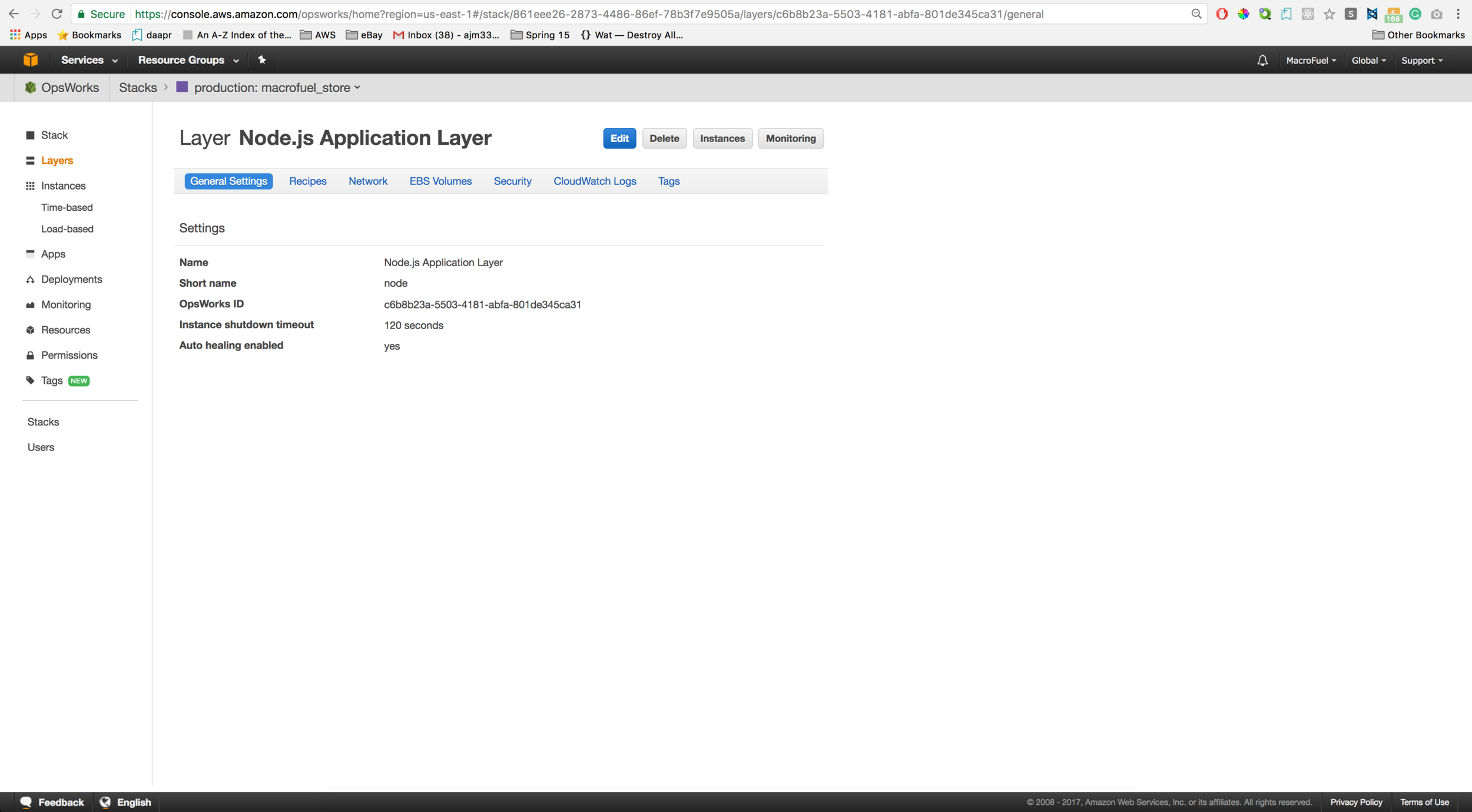The image size is (1472, 812).
Task: Open the Users link in sidebar
Action: (x=41, y=447)
